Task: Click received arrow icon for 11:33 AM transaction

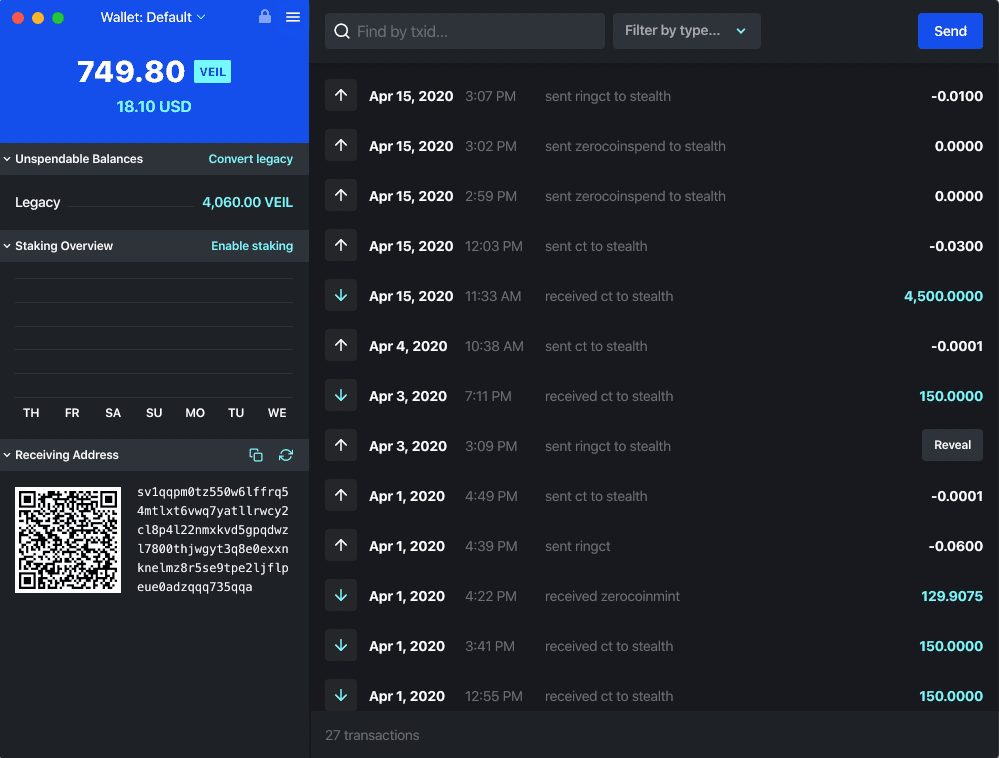Action: pos(341,296)
